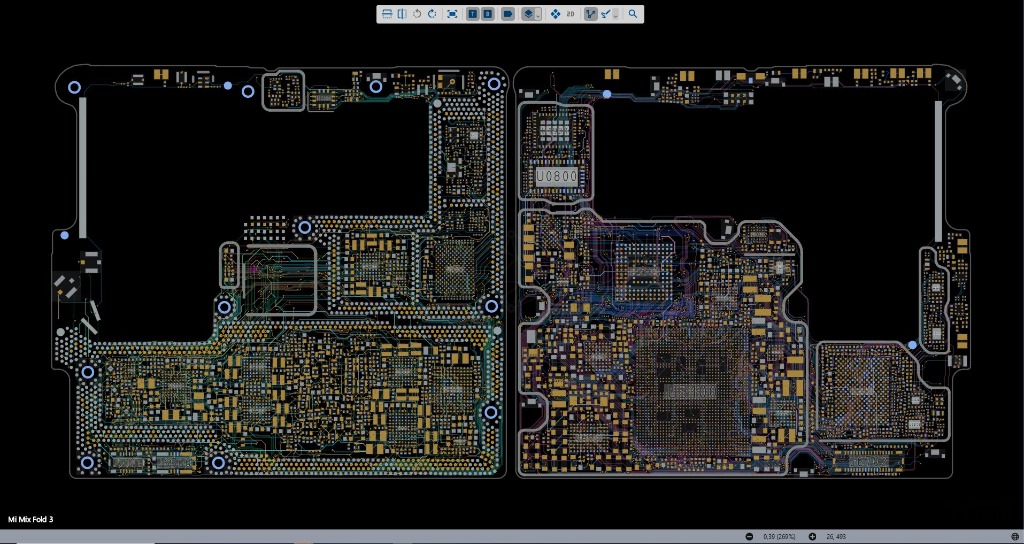This screenshot has height=544, width=1024.
Task: Mirror the board horizontally
Action: [x=402, y=14]
